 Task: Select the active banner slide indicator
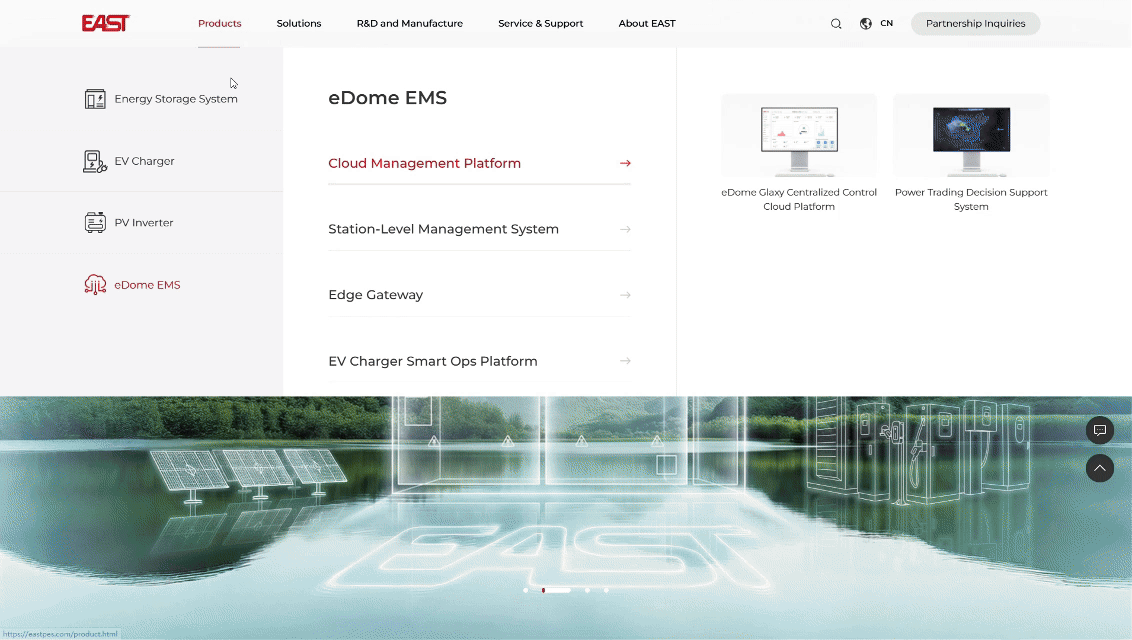[556, 590]
